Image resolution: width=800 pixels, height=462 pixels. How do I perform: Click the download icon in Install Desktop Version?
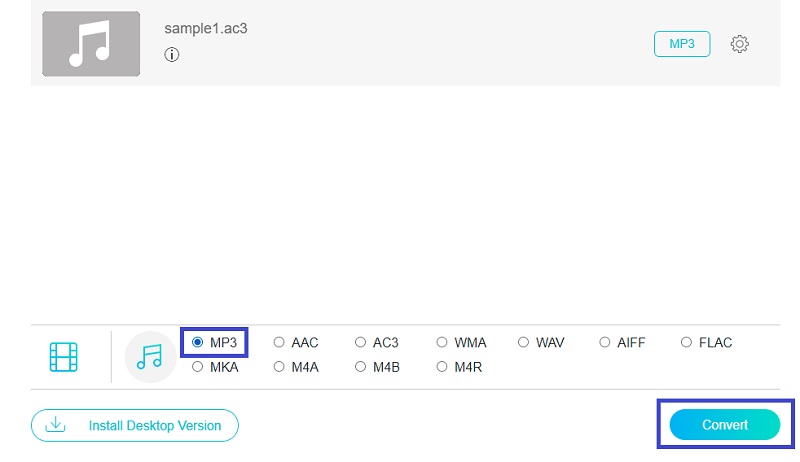57,425
